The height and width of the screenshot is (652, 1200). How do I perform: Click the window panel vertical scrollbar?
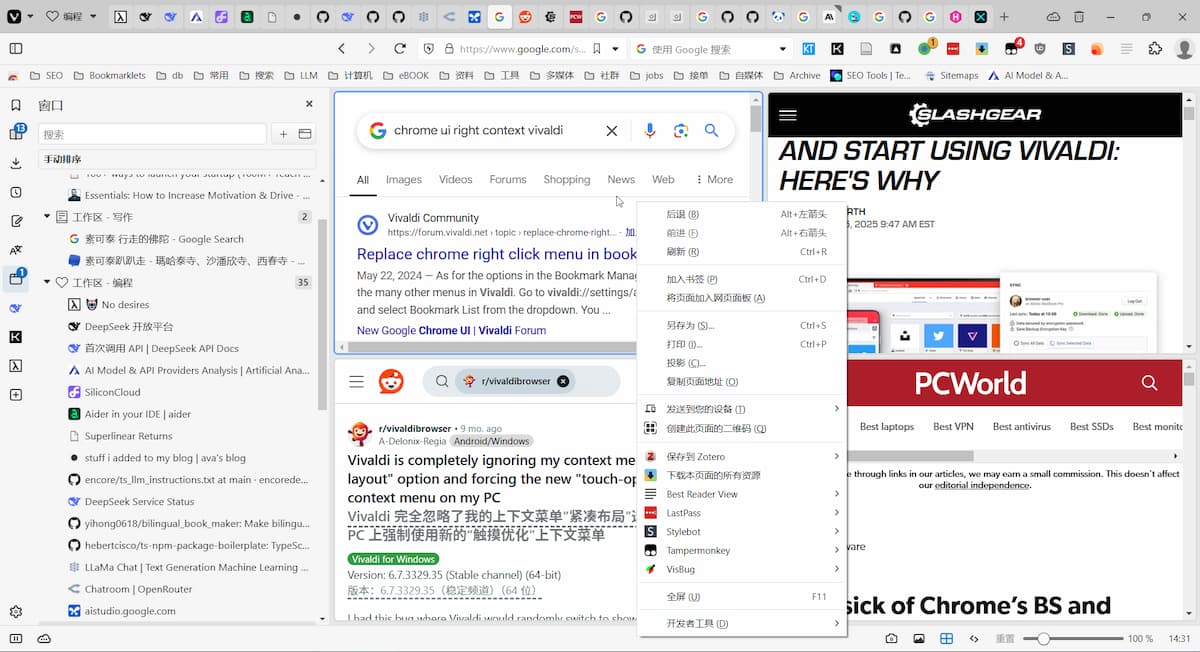tap(322, 313)
